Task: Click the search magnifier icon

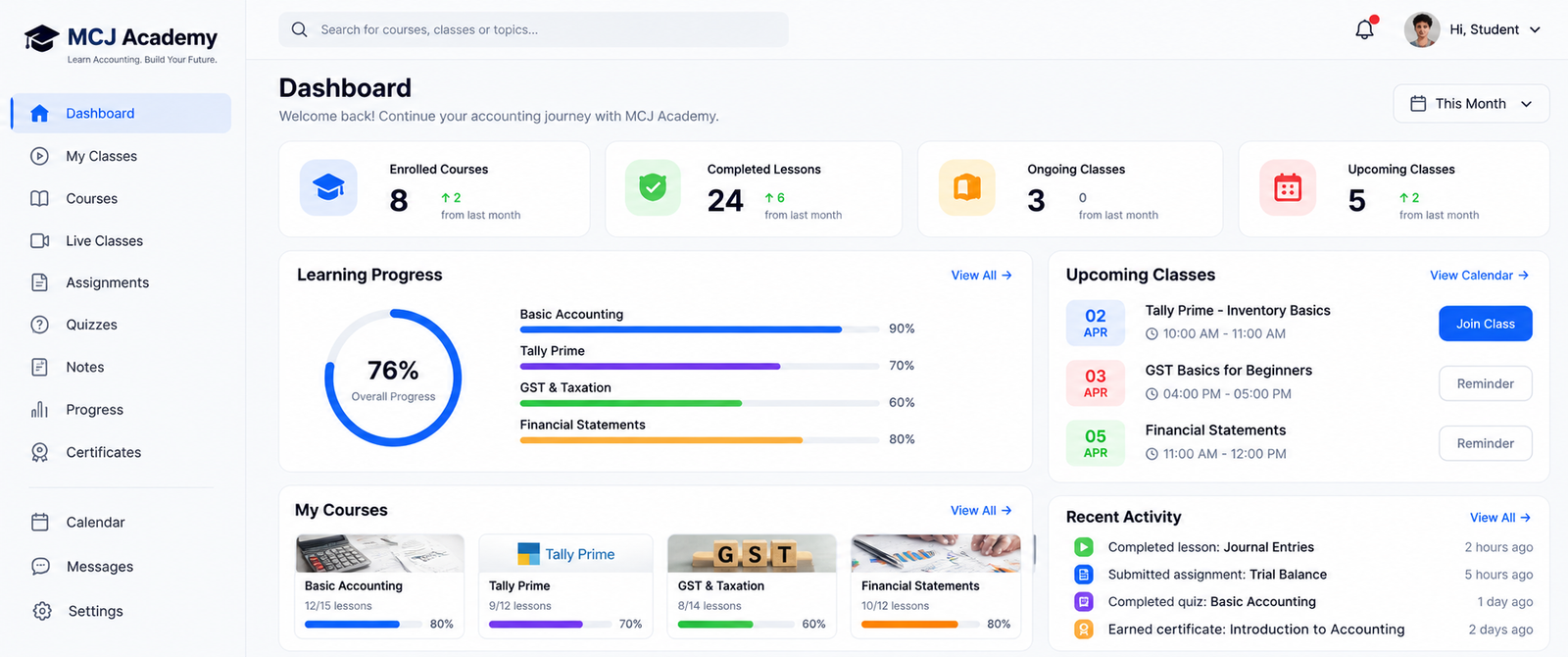Action: tap(300, 29)
